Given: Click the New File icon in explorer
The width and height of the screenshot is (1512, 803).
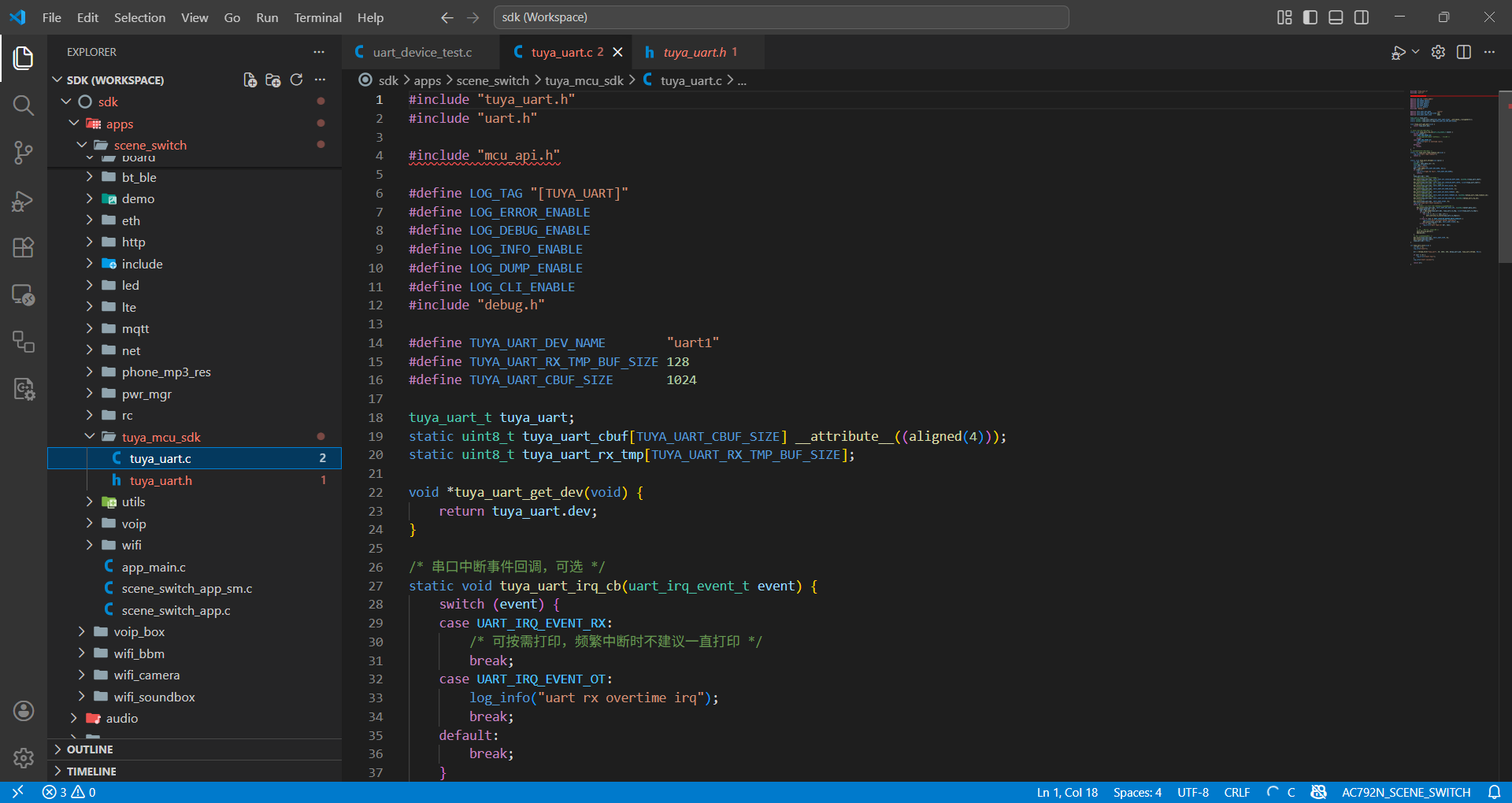Looking at the screenshot, I should [250, 80].
